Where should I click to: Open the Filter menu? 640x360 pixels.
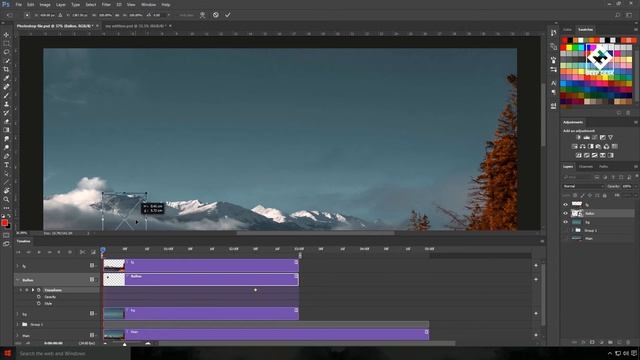pyautogui.click(x=106, y=4)
